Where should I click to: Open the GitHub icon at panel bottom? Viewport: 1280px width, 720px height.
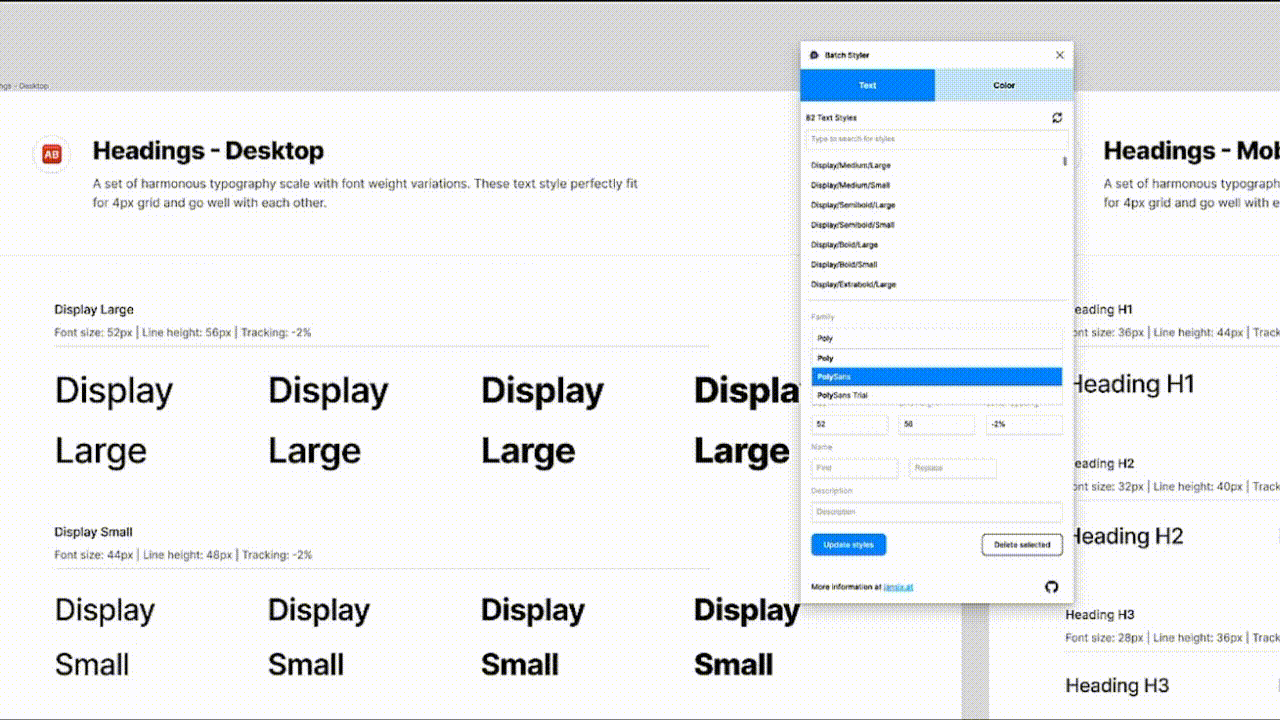click(1051, 588)
